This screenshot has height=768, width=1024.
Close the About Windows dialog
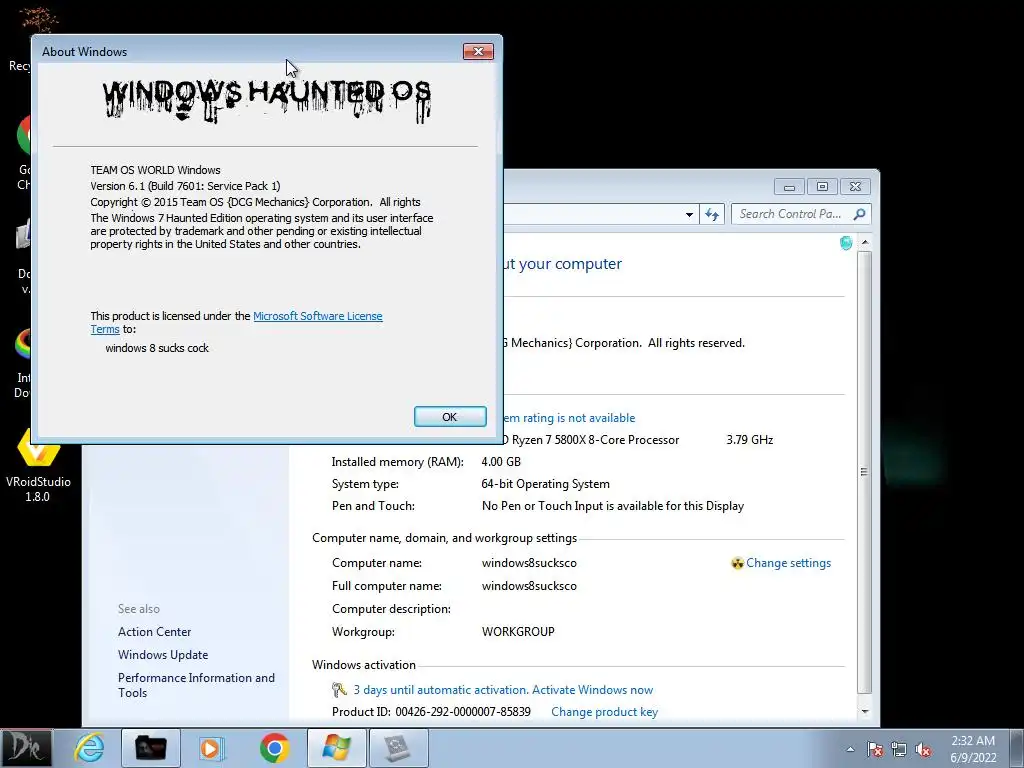pos(478,52)
